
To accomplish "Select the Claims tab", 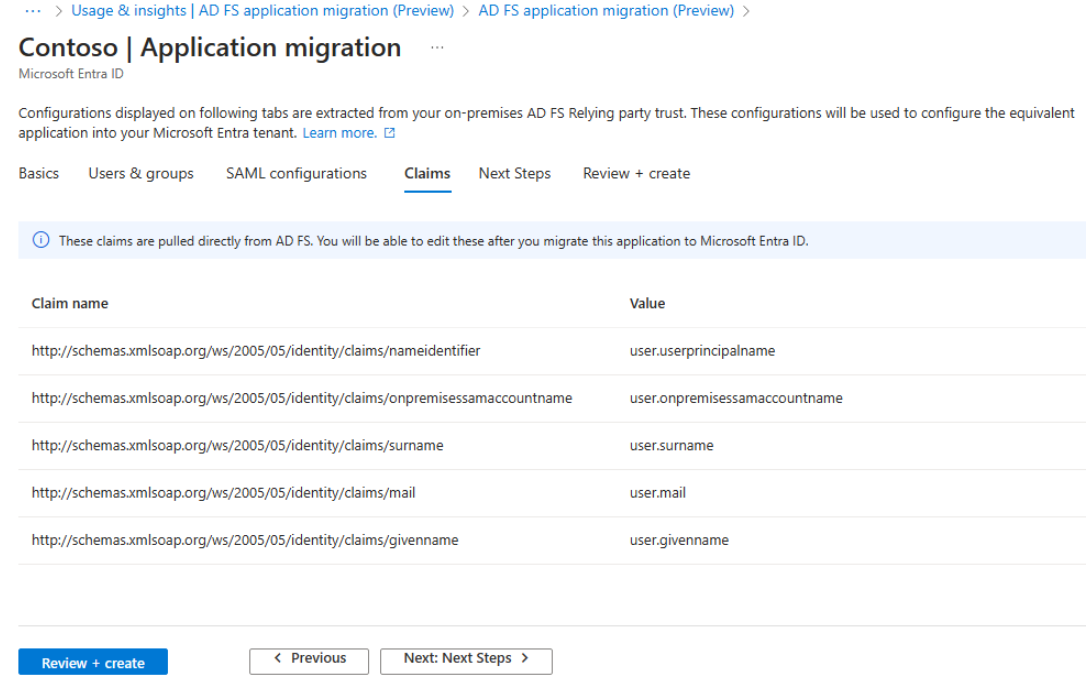I will (x=427, y=173).
